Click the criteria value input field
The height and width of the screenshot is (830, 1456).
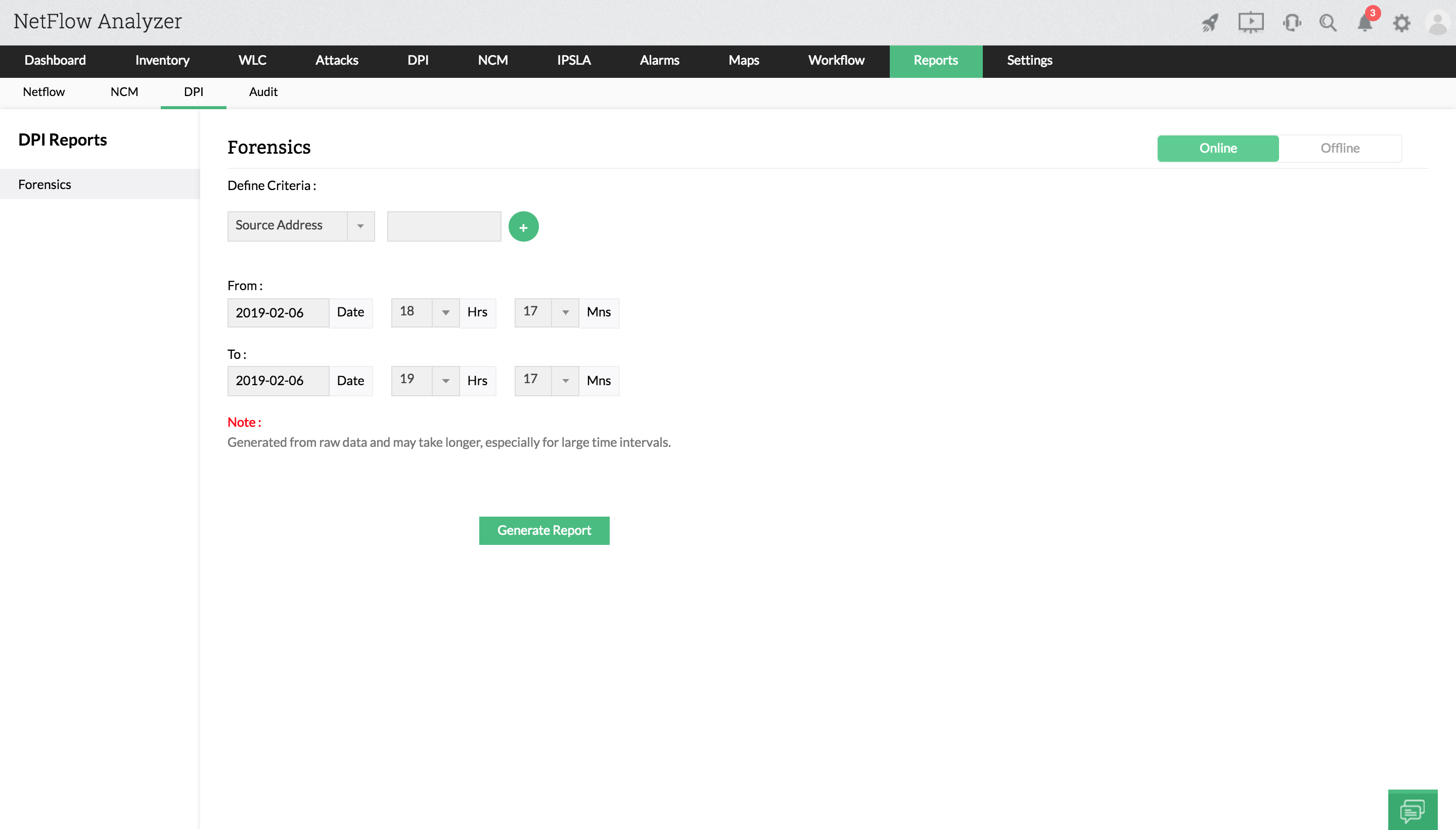pyautogui.click(x=443, y=226)
